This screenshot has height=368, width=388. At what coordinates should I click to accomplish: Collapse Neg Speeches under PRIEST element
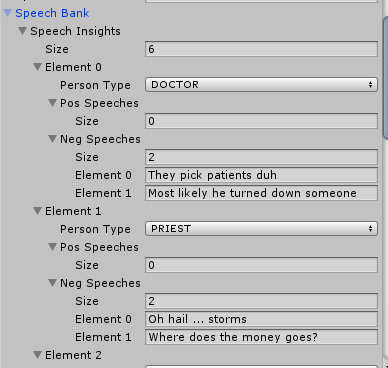pos(52,283)
